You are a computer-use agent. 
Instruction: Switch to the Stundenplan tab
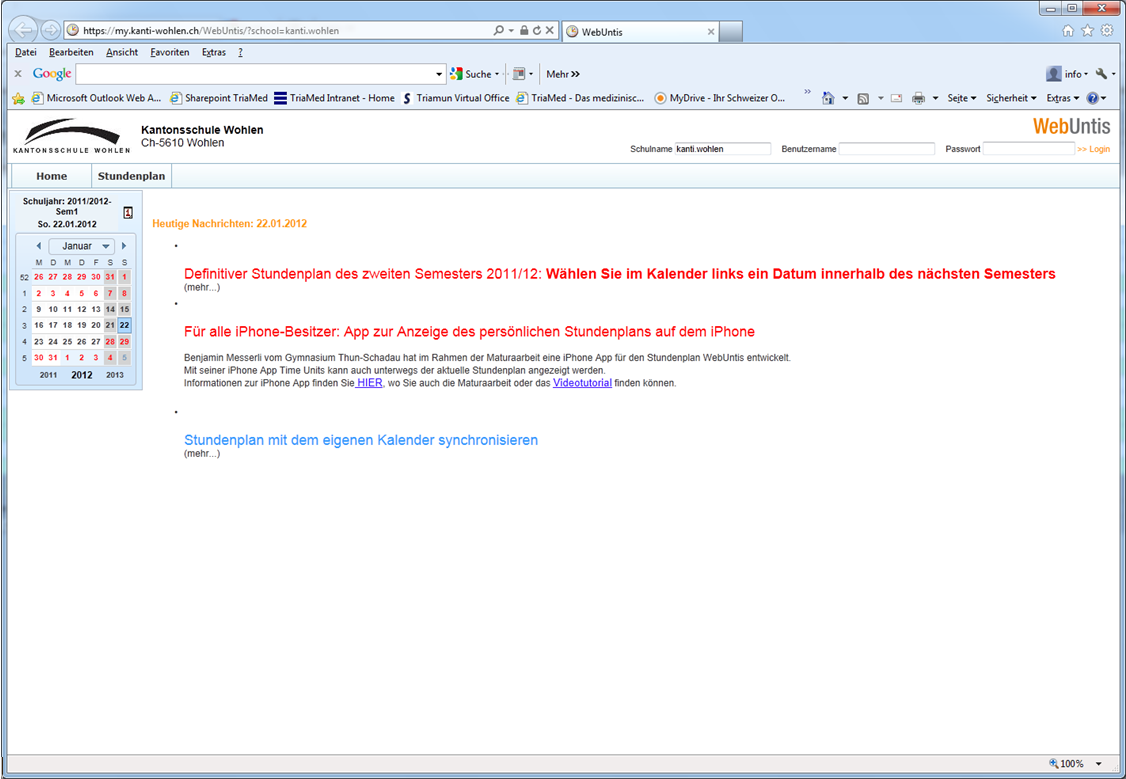point(131,176)
